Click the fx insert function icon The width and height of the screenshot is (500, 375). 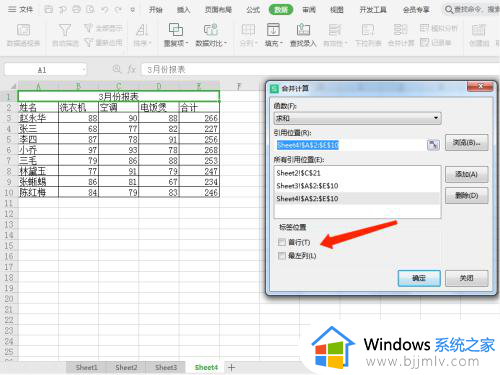point(132,69)
